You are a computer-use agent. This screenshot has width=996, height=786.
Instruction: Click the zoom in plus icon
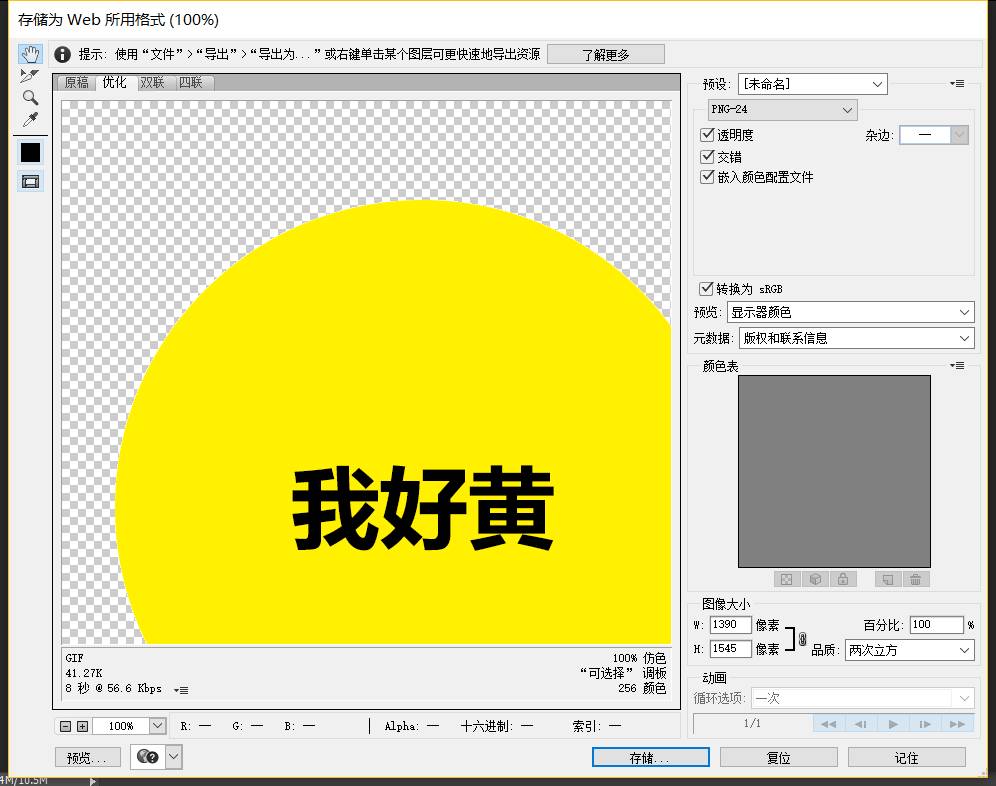(x=83, y=726)
